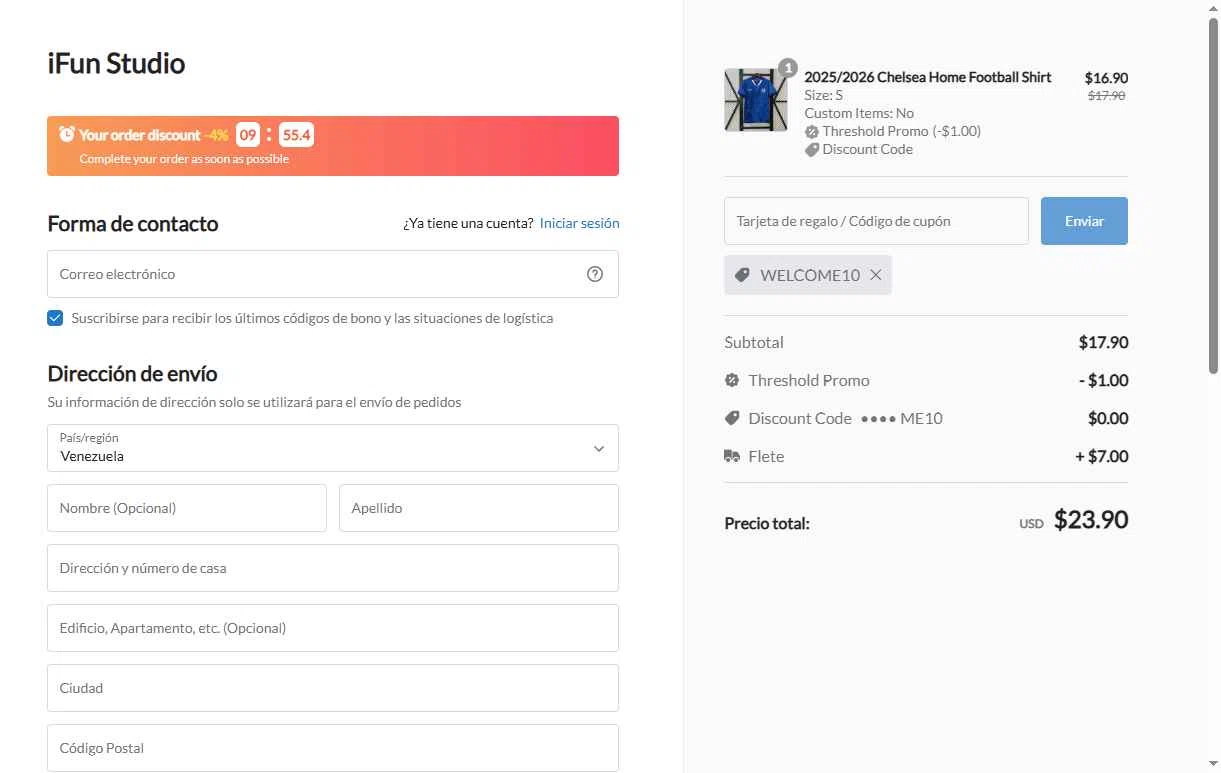This screenshot has height=773, width=1221.
Task: Click the Discount Code tag icon in summary
Action: pos(732,418)
